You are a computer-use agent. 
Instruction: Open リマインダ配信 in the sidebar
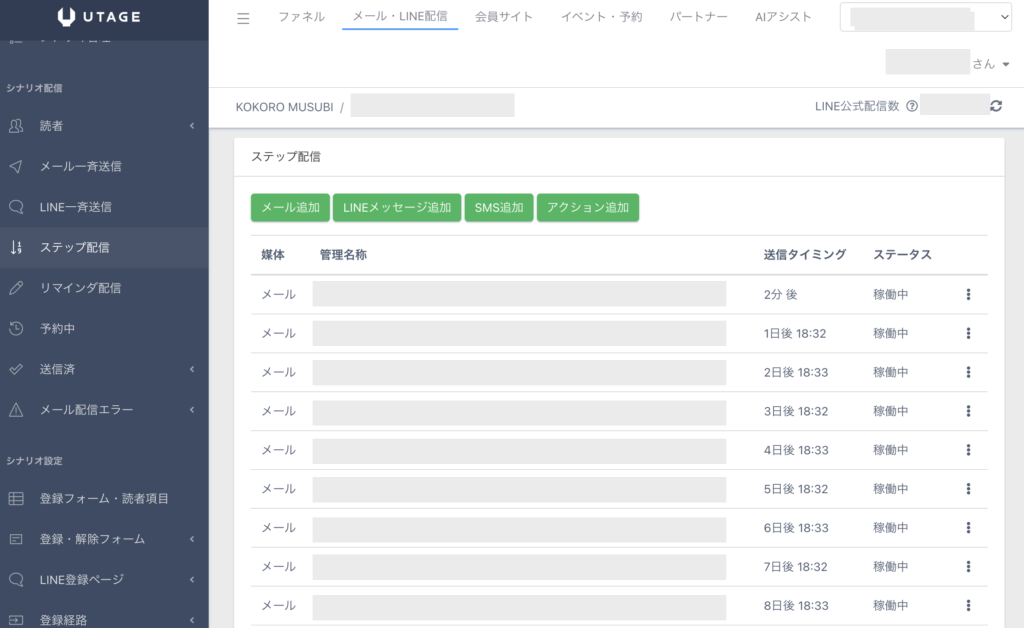point(80,288)
